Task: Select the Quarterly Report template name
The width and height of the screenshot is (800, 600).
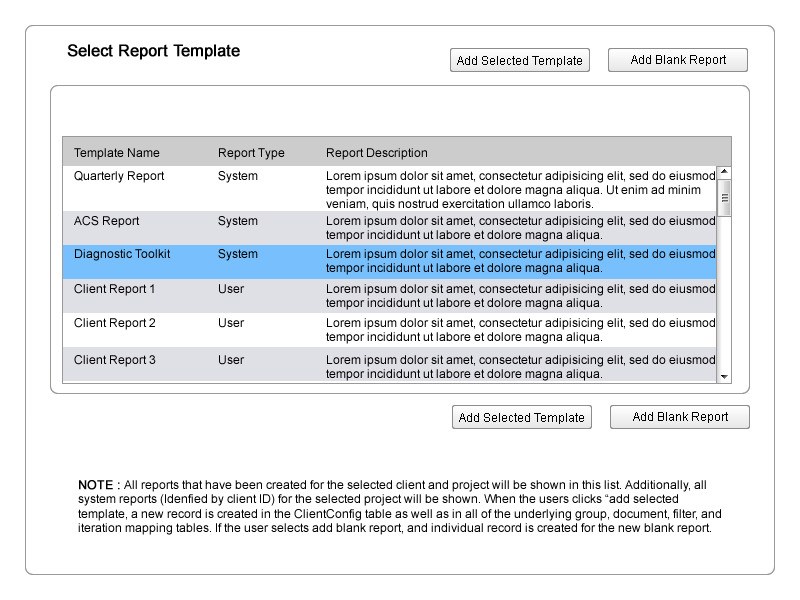Action: [x=119, y=176]
